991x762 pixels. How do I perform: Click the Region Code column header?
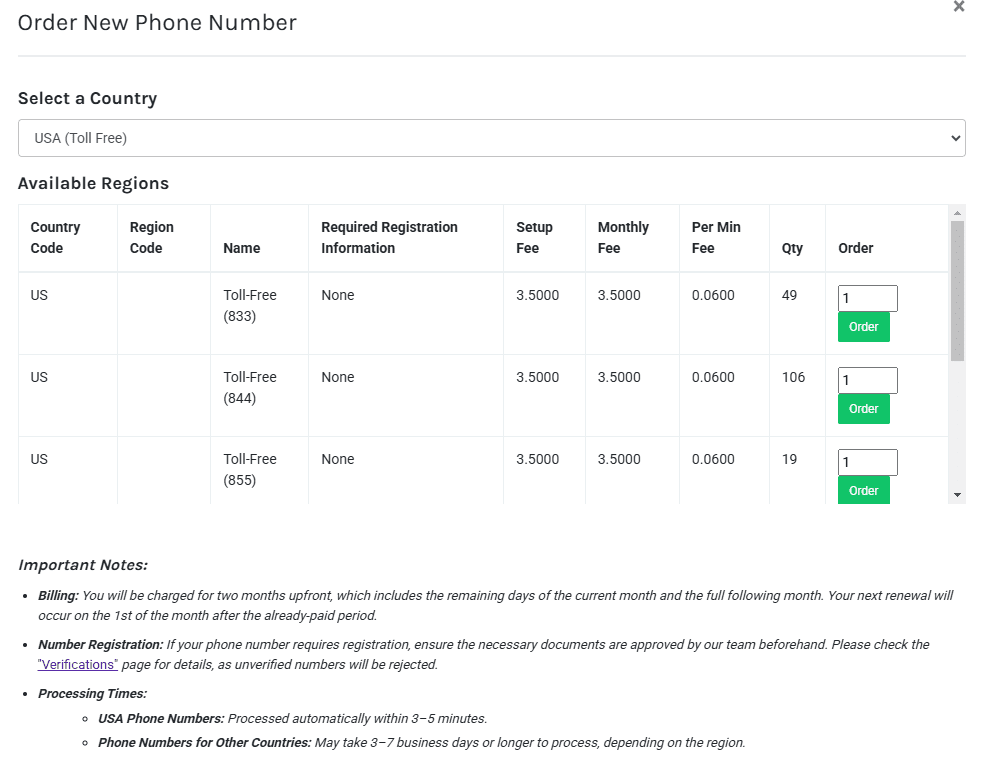pyautogui.click(x=151, y=238)
